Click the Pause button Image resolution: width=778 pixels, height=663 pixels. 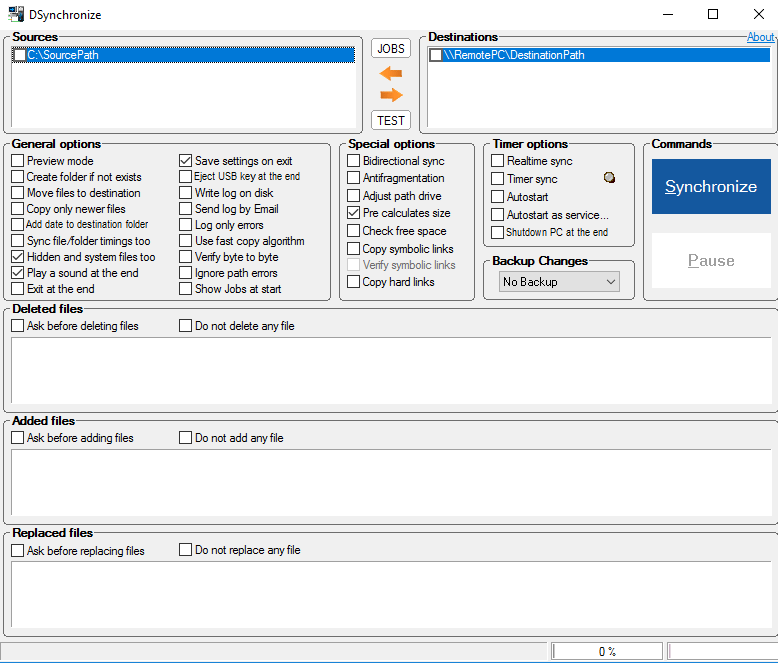(711, 261)
